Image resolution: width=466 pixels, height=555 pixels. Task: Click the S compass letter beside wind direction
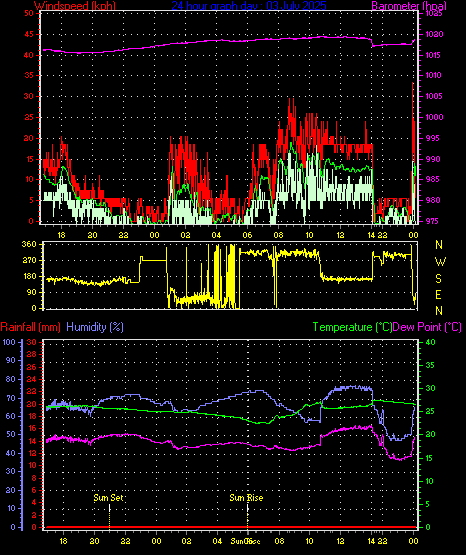click(x=439, y=279)
